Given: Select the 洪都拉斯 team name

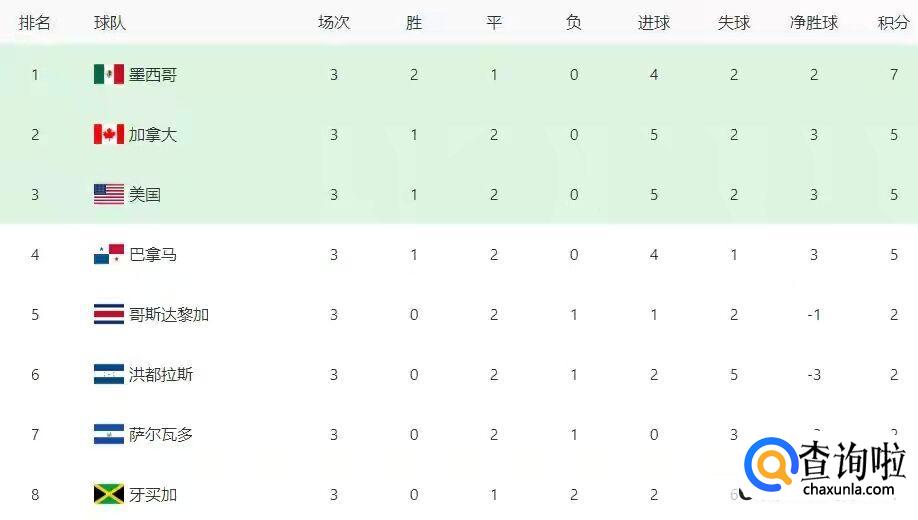Looking at the screenshot, I should pos(161,374).
